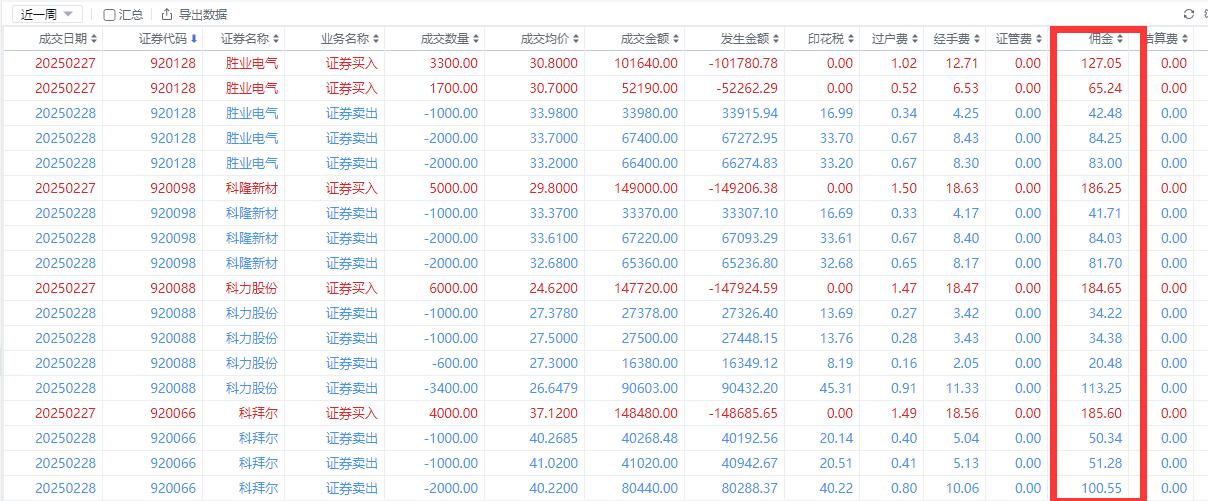Screen dimensions: 1208x501
Task: Click the price cell 33.9800
Action: pyautogui.click(x=555, y=113)
